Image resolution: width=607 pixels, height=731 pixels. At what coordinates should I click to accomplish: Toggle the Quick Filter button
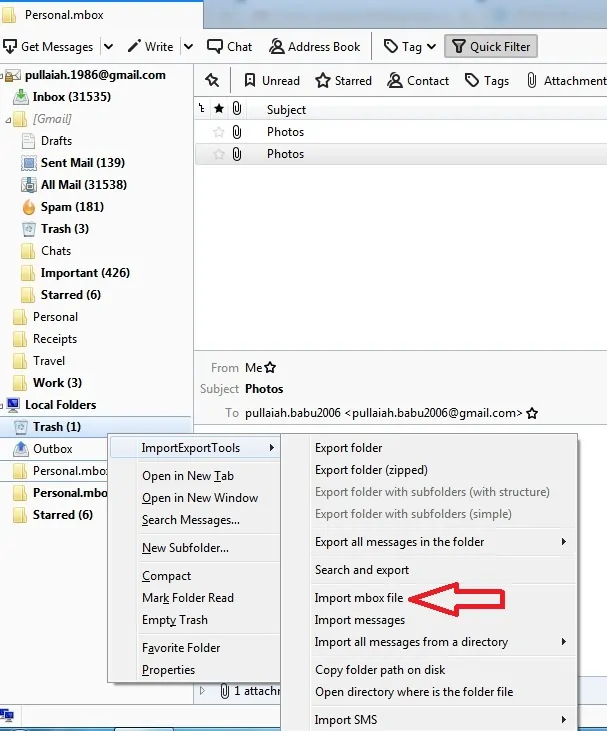pos(490,47)
